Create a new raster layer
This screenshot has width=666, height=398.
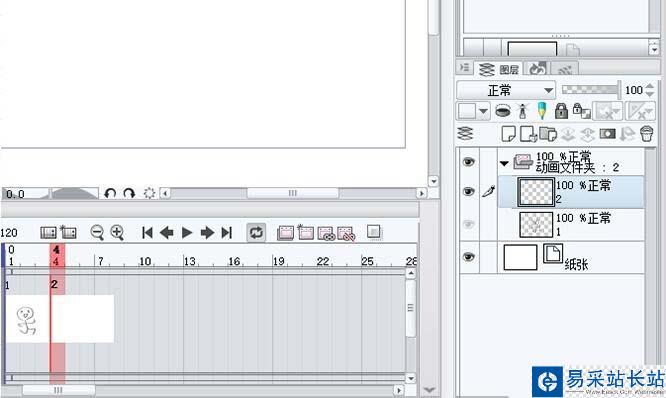click(508, 134)
